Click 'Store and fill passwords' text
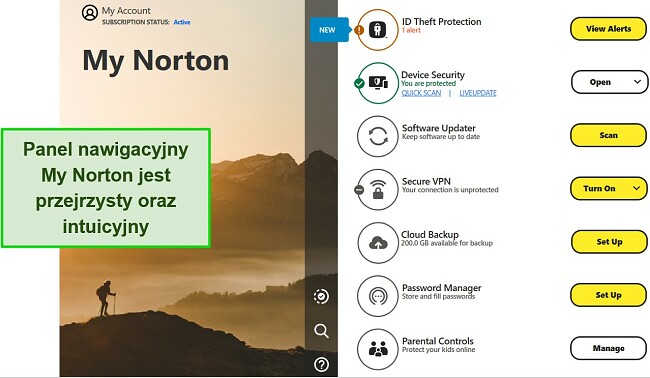The height and width of the screenshot is (378, 650). pos(438,296)
